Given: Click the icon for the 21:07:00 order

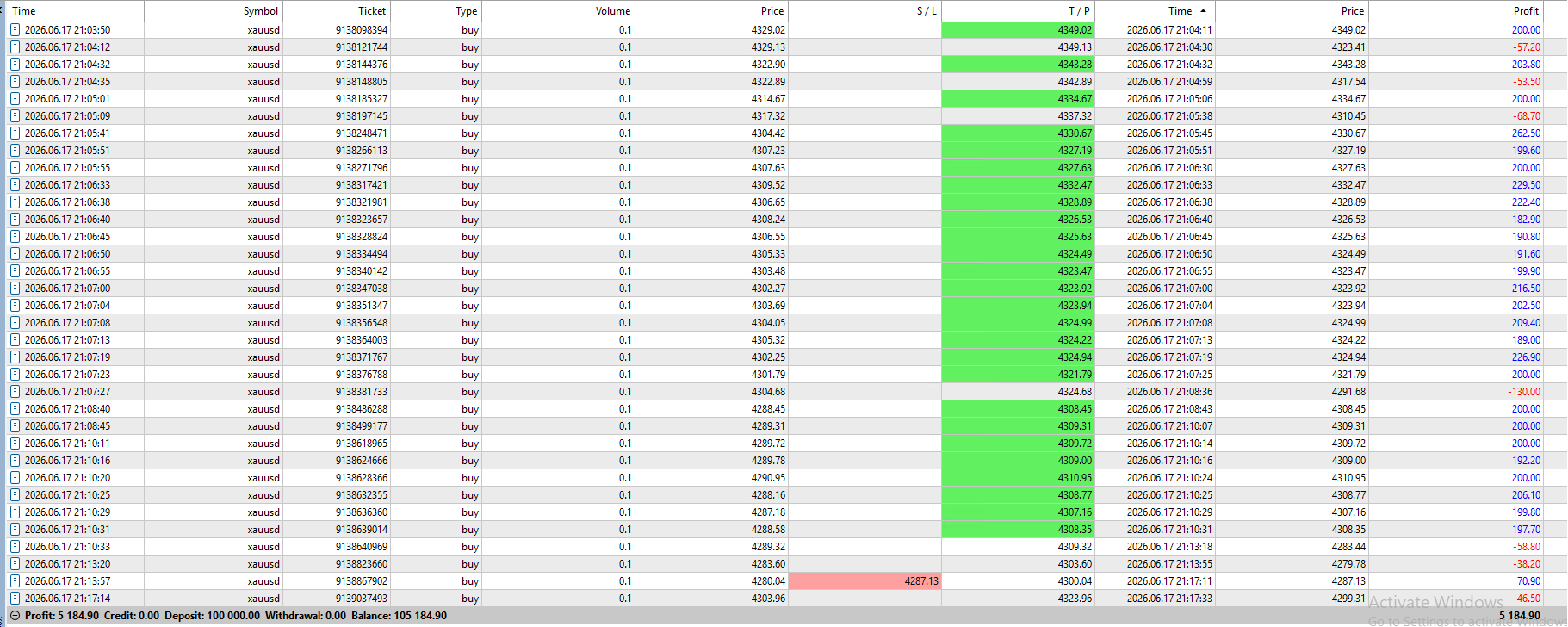Looking at the screenshot, I should tap(15, 289).
